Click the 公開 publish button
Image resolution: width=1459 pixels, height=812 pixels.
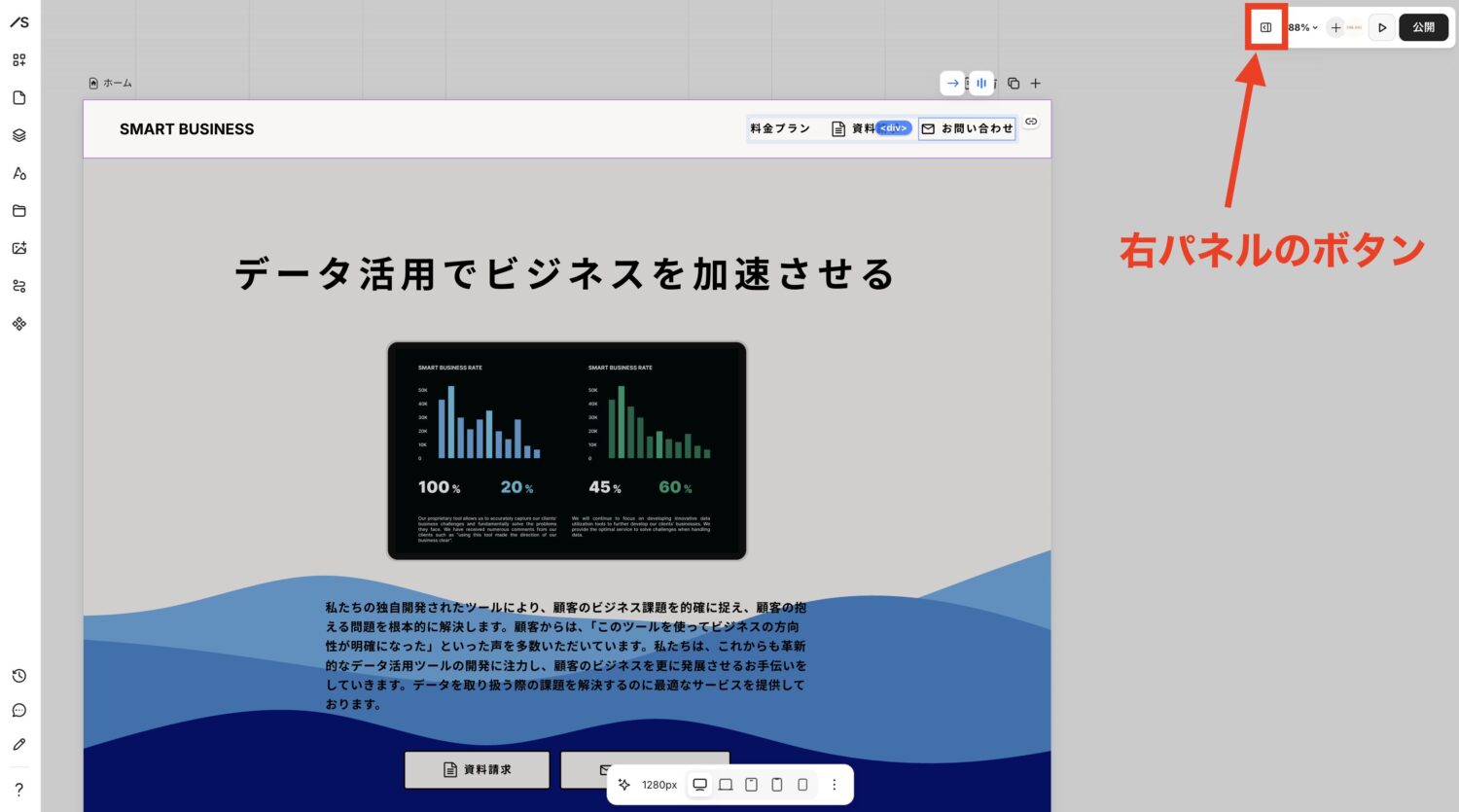click(1423, 27)
